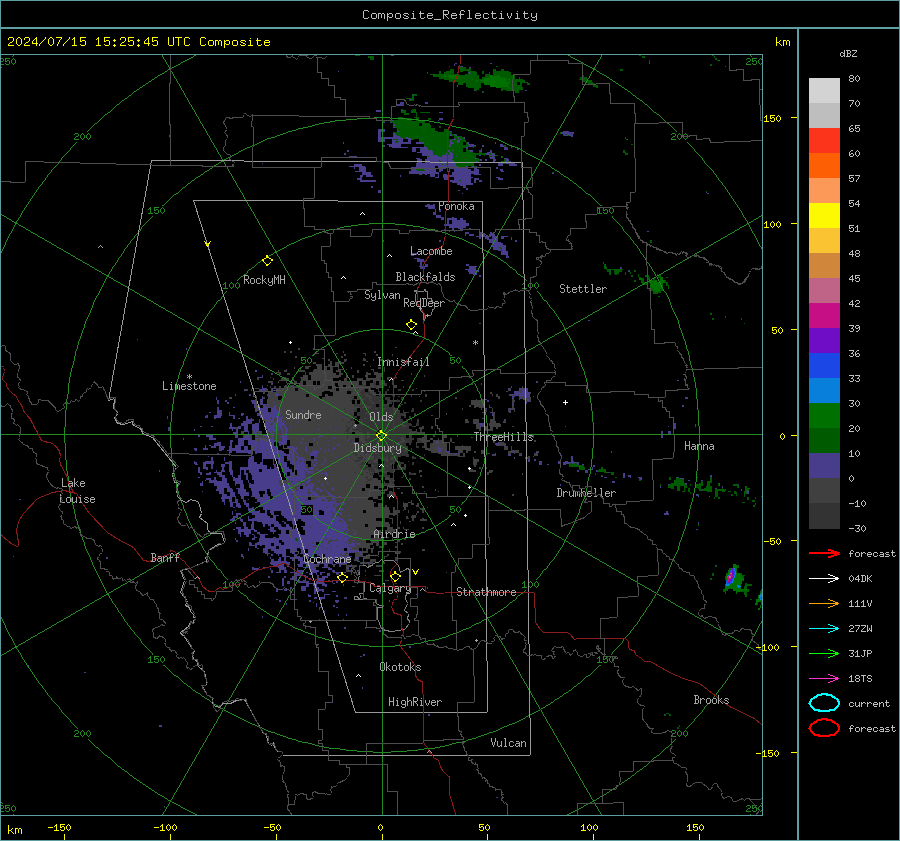
Task: Click the 150 tick on right axis
Action: pyautogui.click(x=773, y=118)
